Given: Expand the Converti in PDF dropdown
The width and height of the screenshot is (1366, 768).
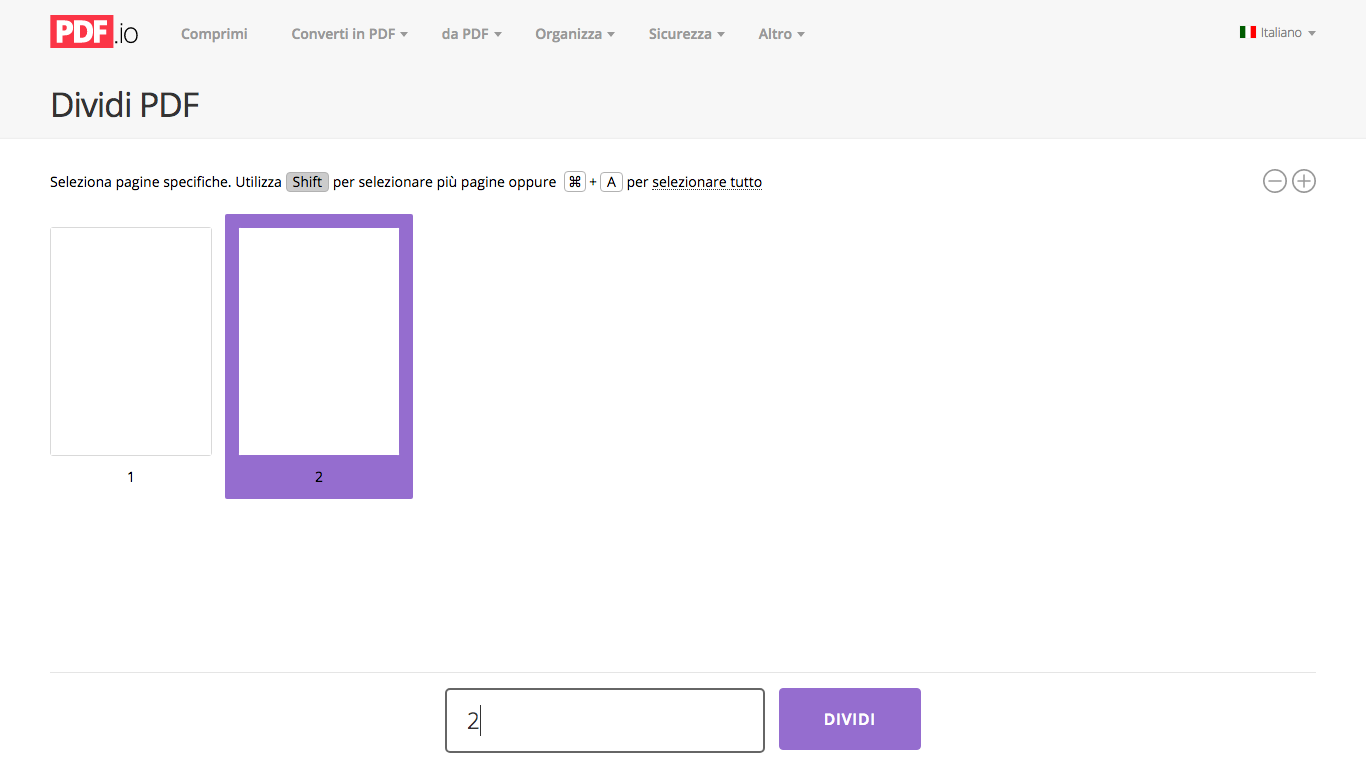Looking at the screenshot, I should (x=350, y=34).
